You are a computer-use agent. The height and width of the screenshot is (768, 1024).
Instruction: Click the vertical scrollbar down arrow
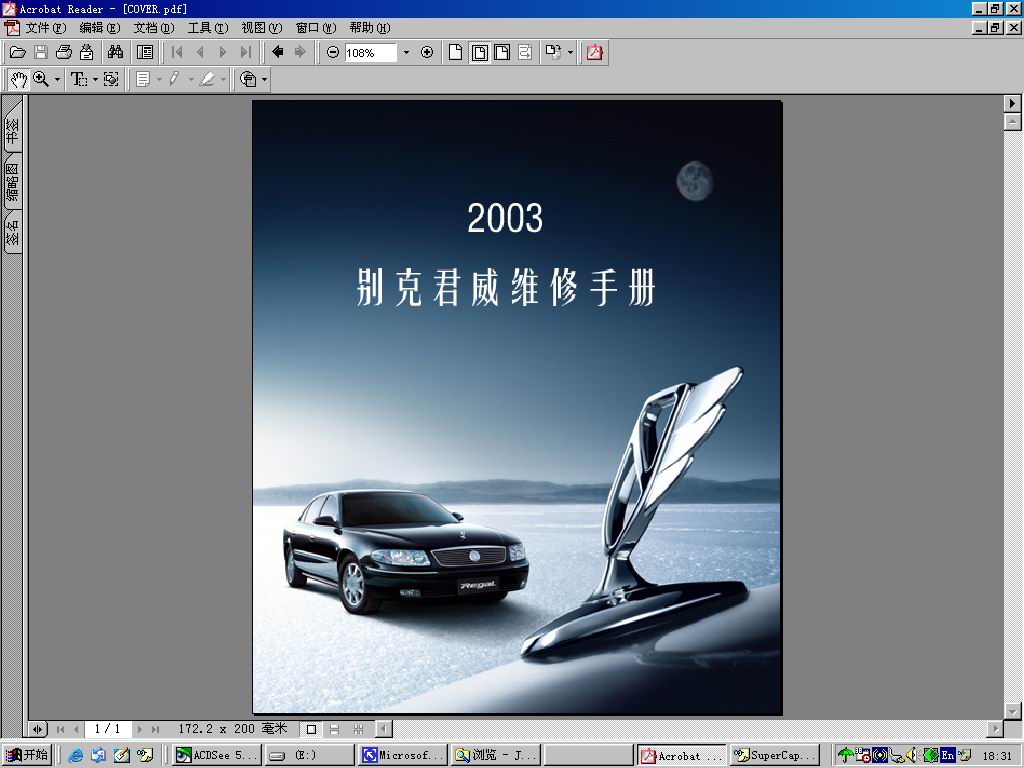click(x=1012, y=711)
